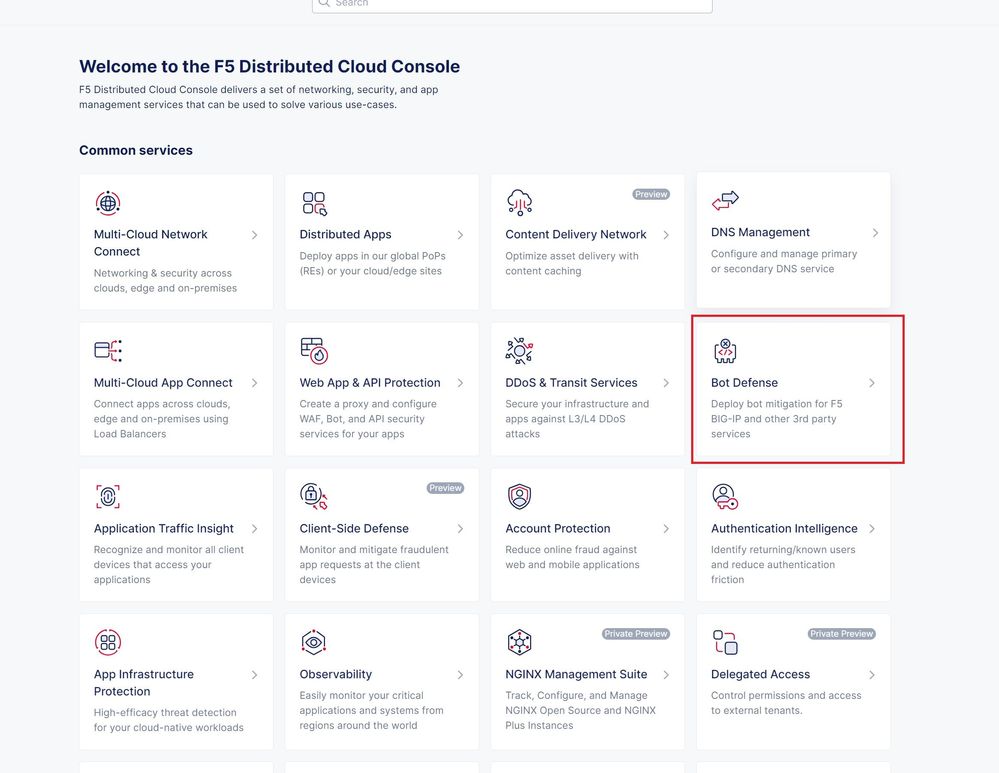Image resolution: width=999 pixels, height=773 pixels.
Task: Click the Delegated Access chevron arrow
Action: 872,675
